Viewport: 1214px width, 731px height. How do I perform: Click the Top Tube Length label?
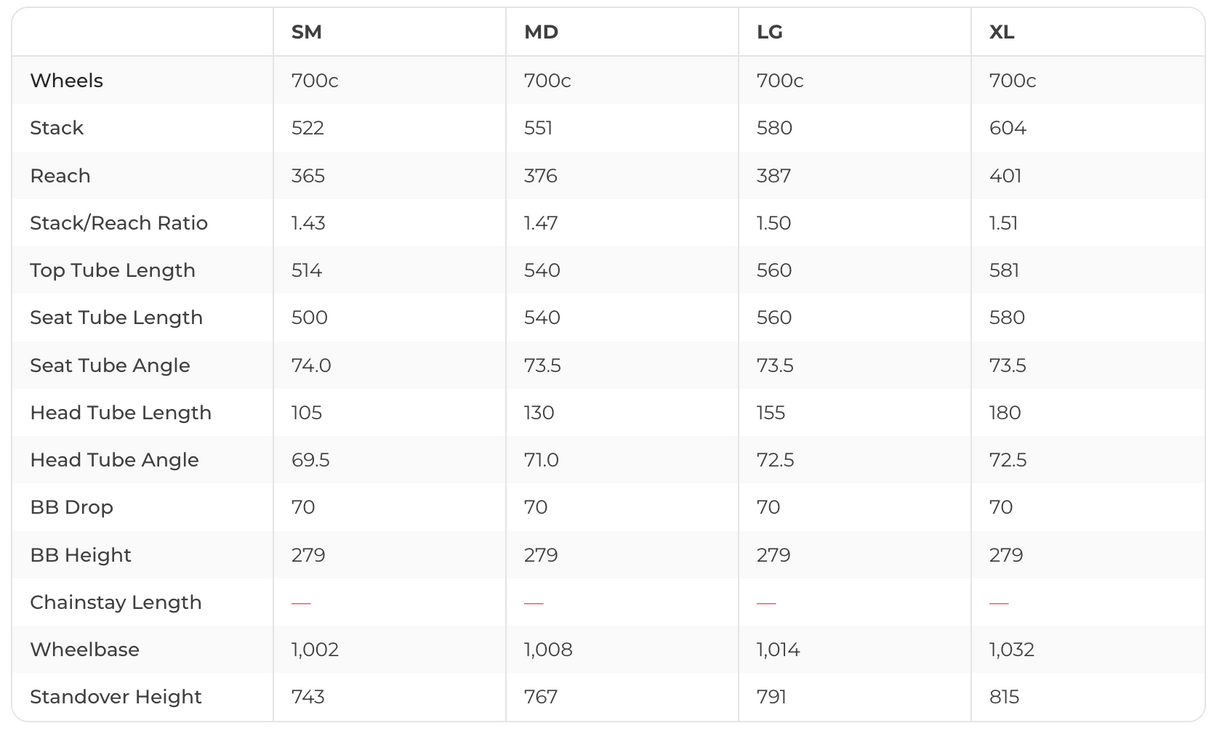tap(112, 270)
